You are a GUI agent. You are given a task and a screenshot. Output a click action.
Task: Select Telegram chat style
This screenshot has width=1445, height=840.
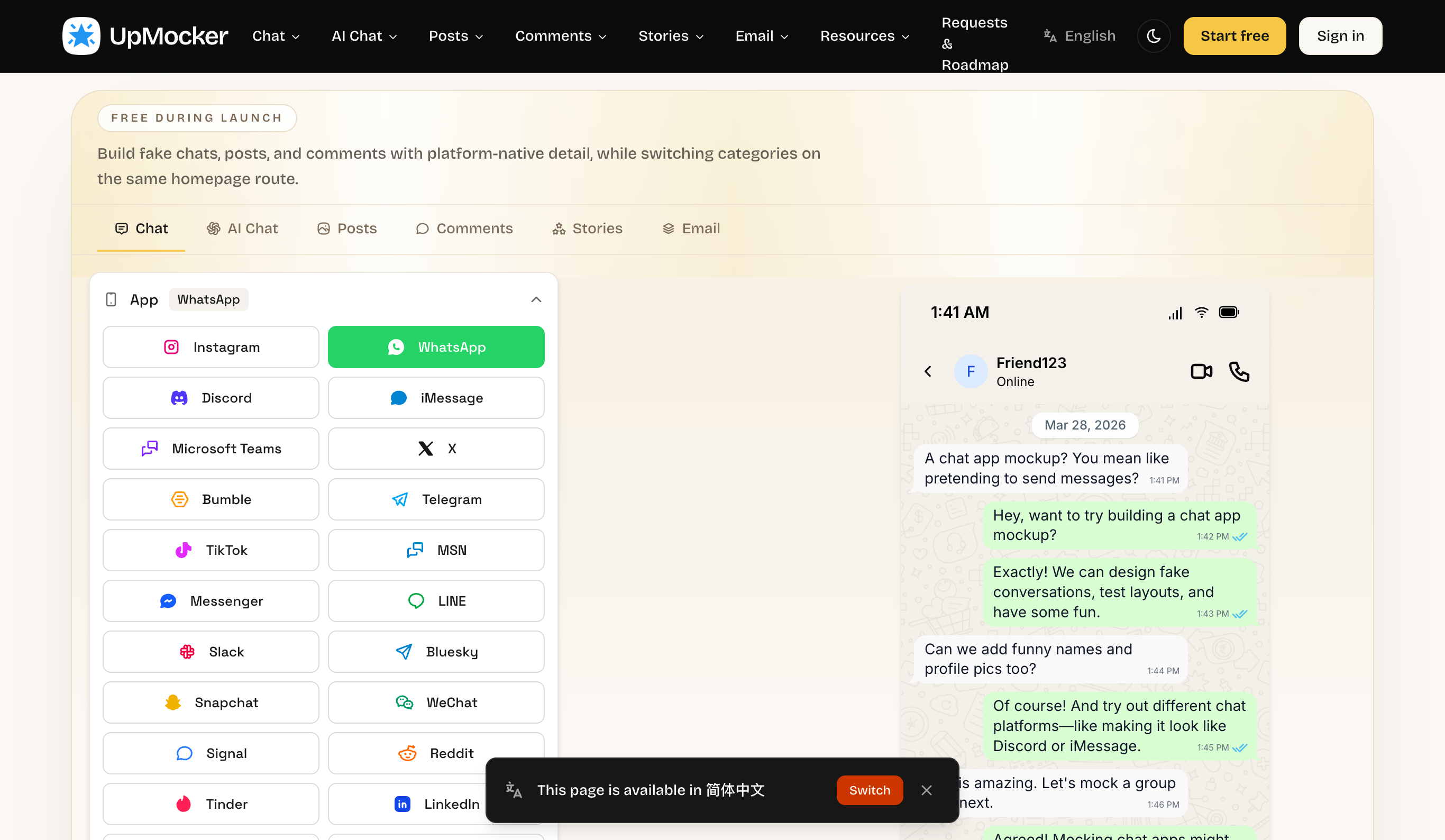click(x=436, y=499)
